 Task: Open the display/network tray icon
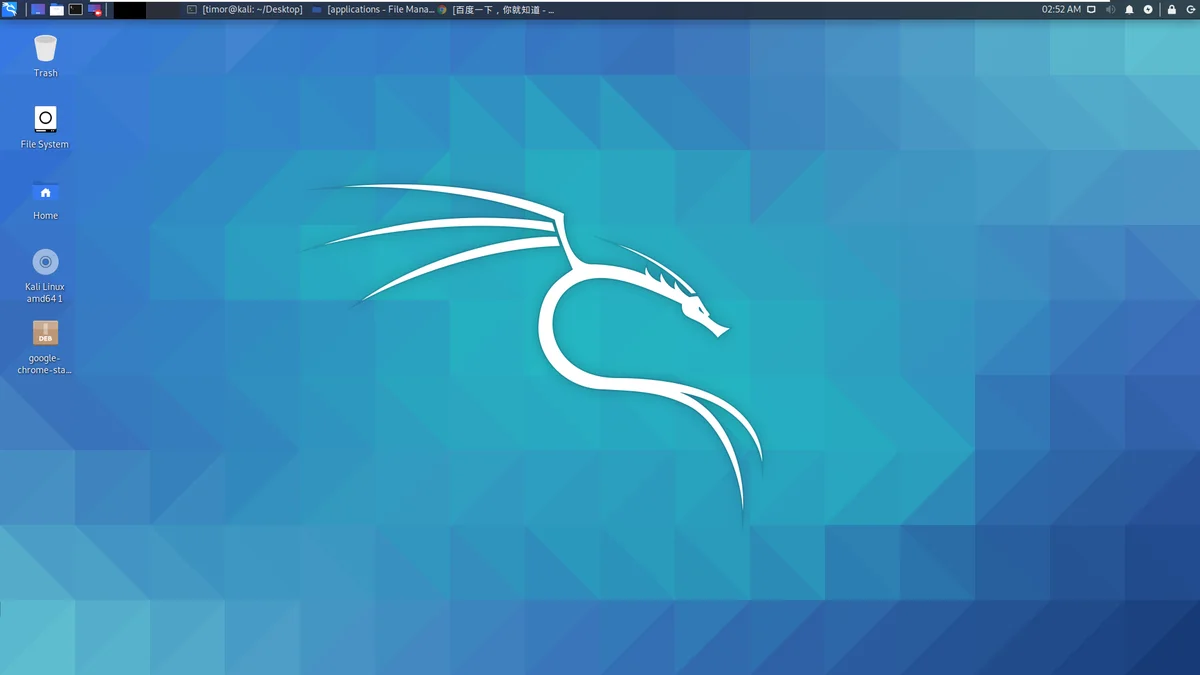tap(1091, 9)
